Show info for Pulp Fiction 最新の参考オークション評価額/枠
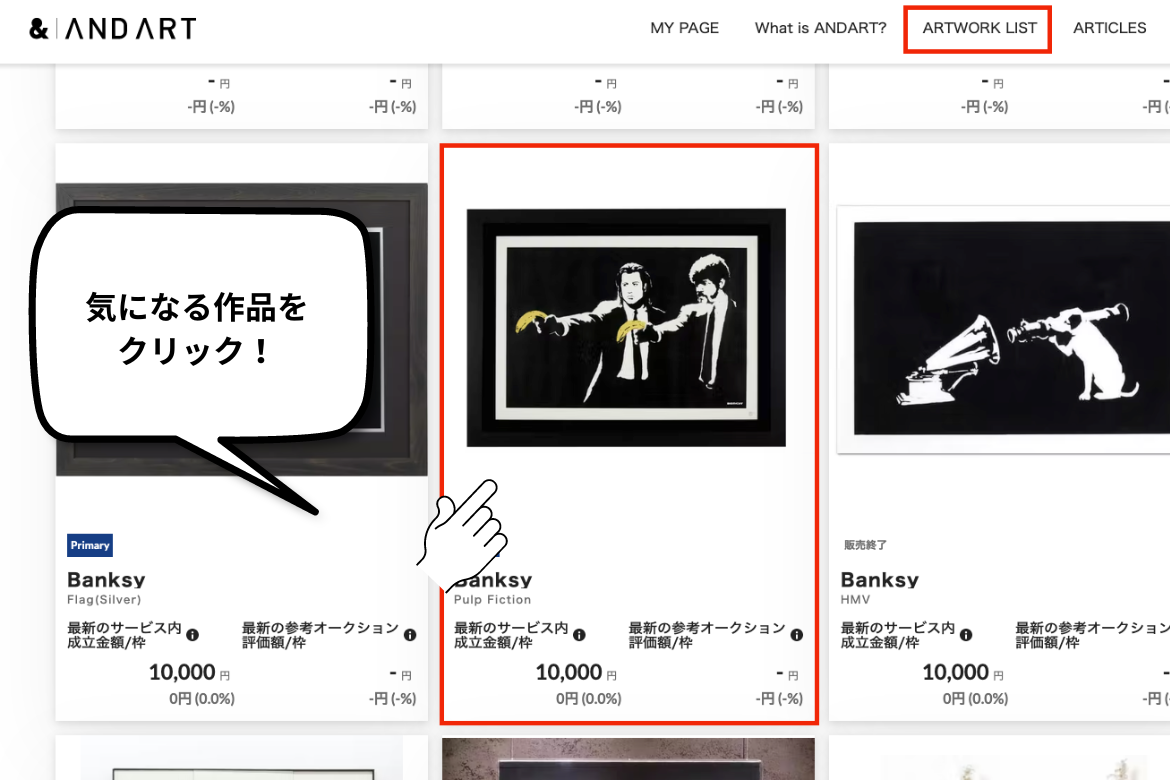The height and width of the screenshot is (780, 1170). coord(797,635)
